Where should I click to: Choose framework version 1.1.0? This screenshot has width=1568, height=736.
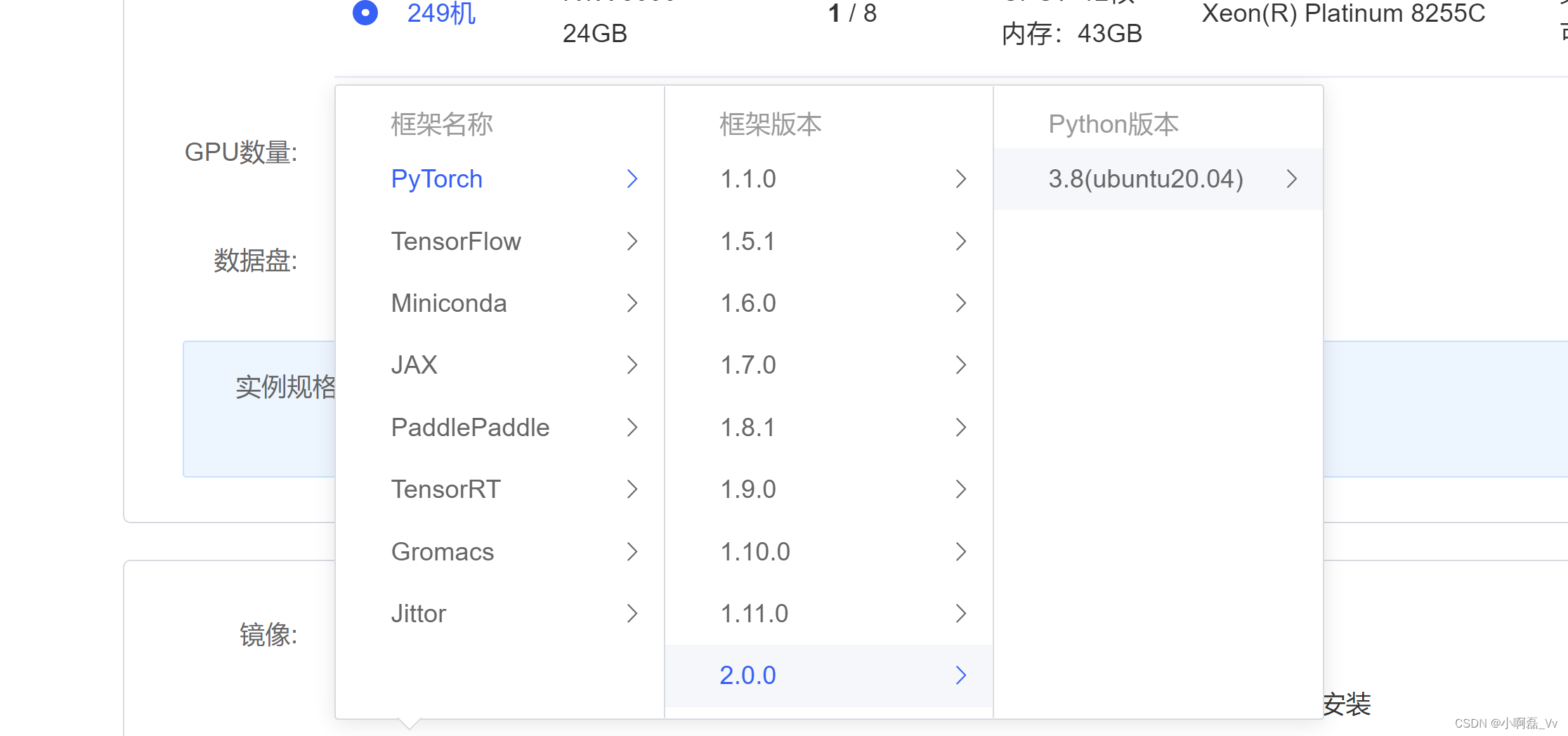tap(748, 179)
